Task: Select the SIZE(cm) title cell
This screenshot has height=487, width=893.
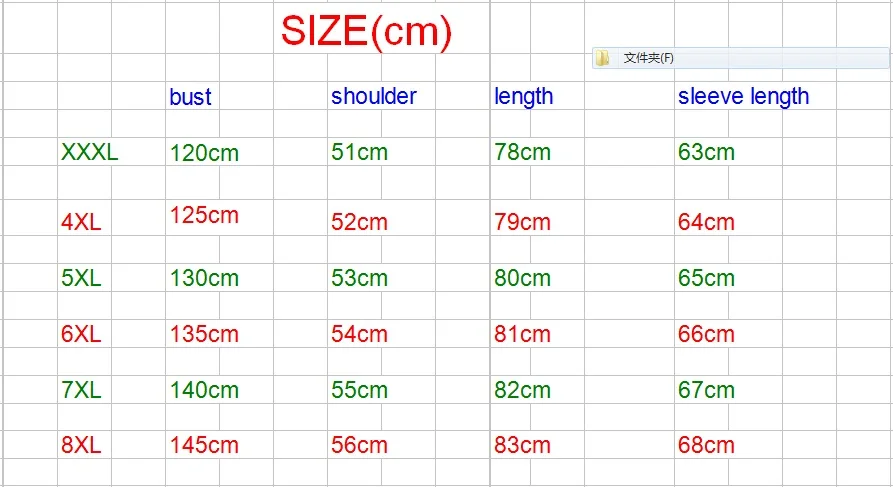Action: 366,31
